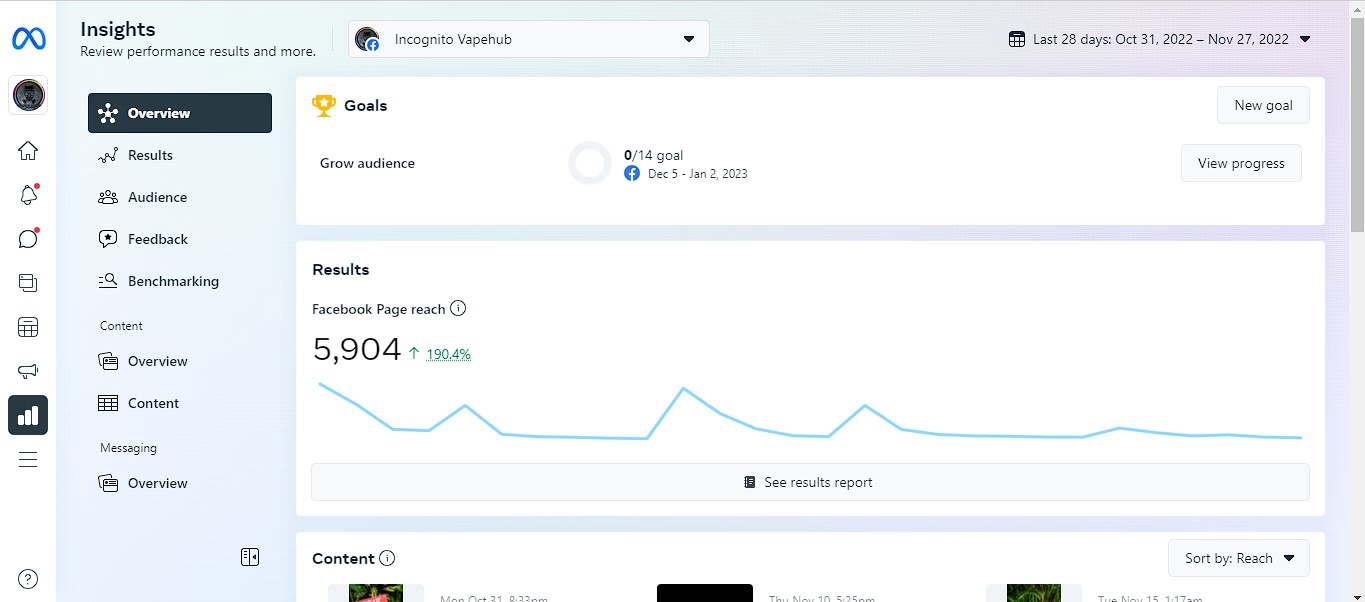Open Posts and stories planner icon
Screen dimensions: 1365x602
coord(28,283)
